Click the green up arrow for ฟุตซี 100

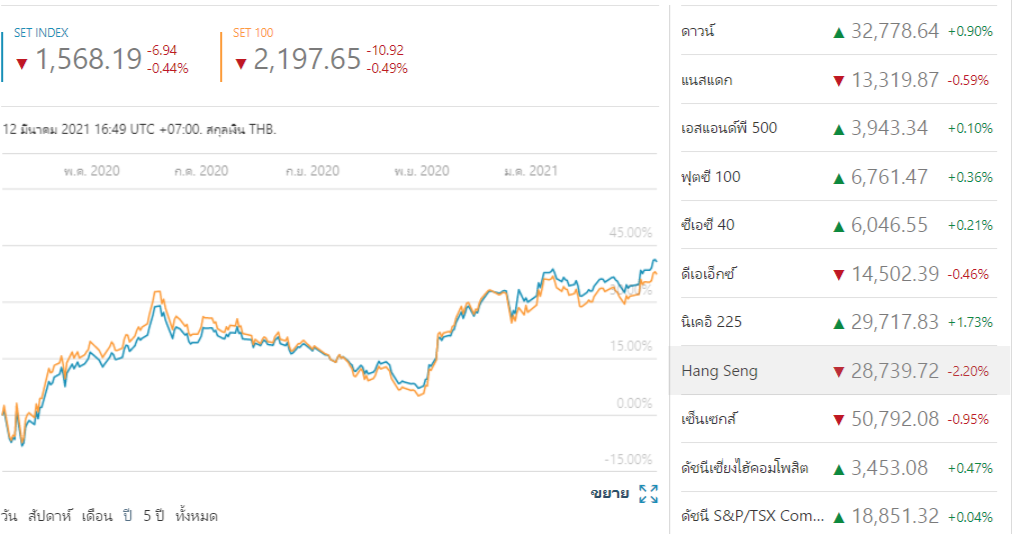pos(838,178)
